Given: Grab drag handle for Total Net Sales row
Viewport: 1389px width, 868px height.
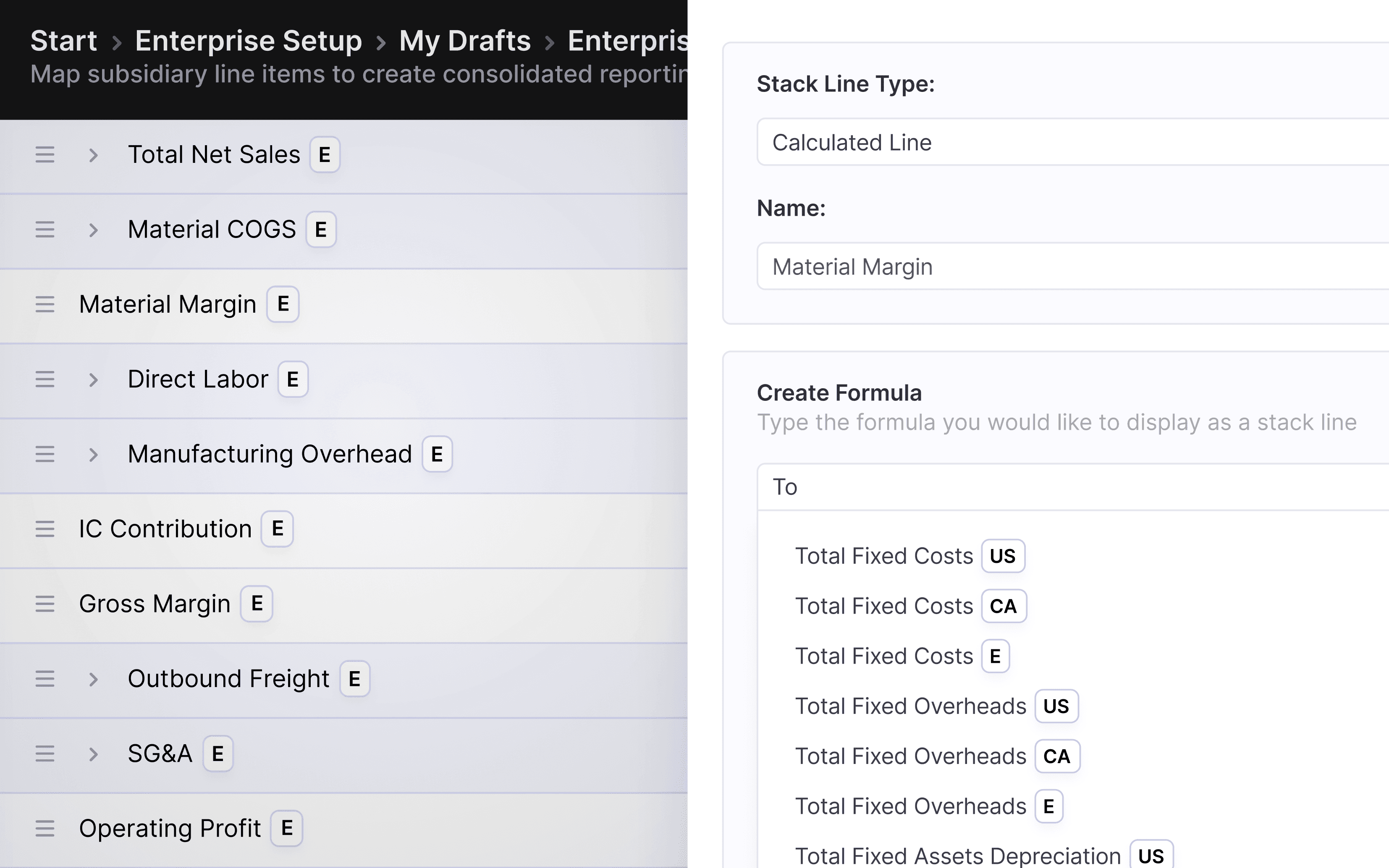Looking at the screenshot, I should 45,154.
